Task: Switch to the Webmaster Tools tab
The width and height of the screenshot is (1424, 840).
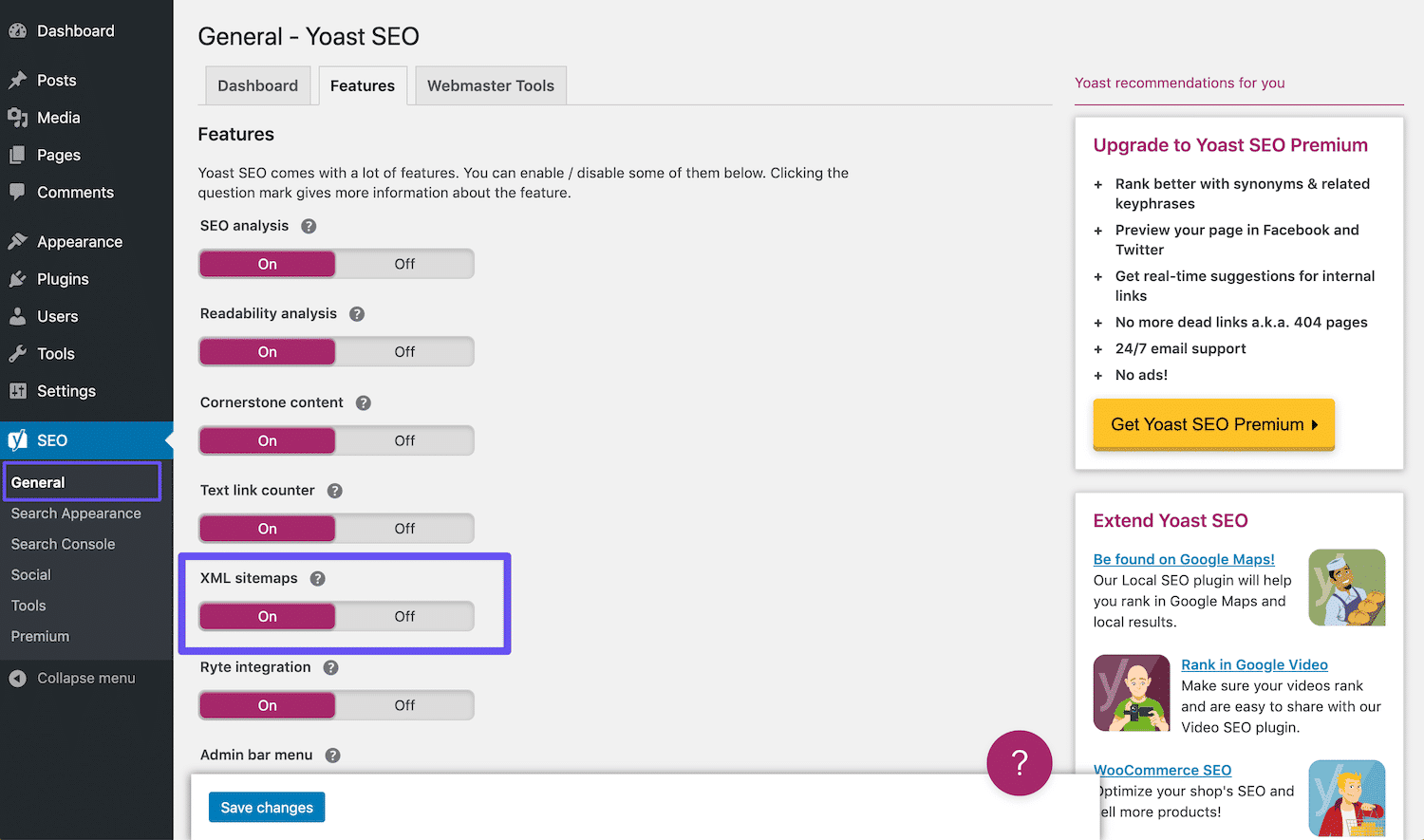Action: click(490, 85)
